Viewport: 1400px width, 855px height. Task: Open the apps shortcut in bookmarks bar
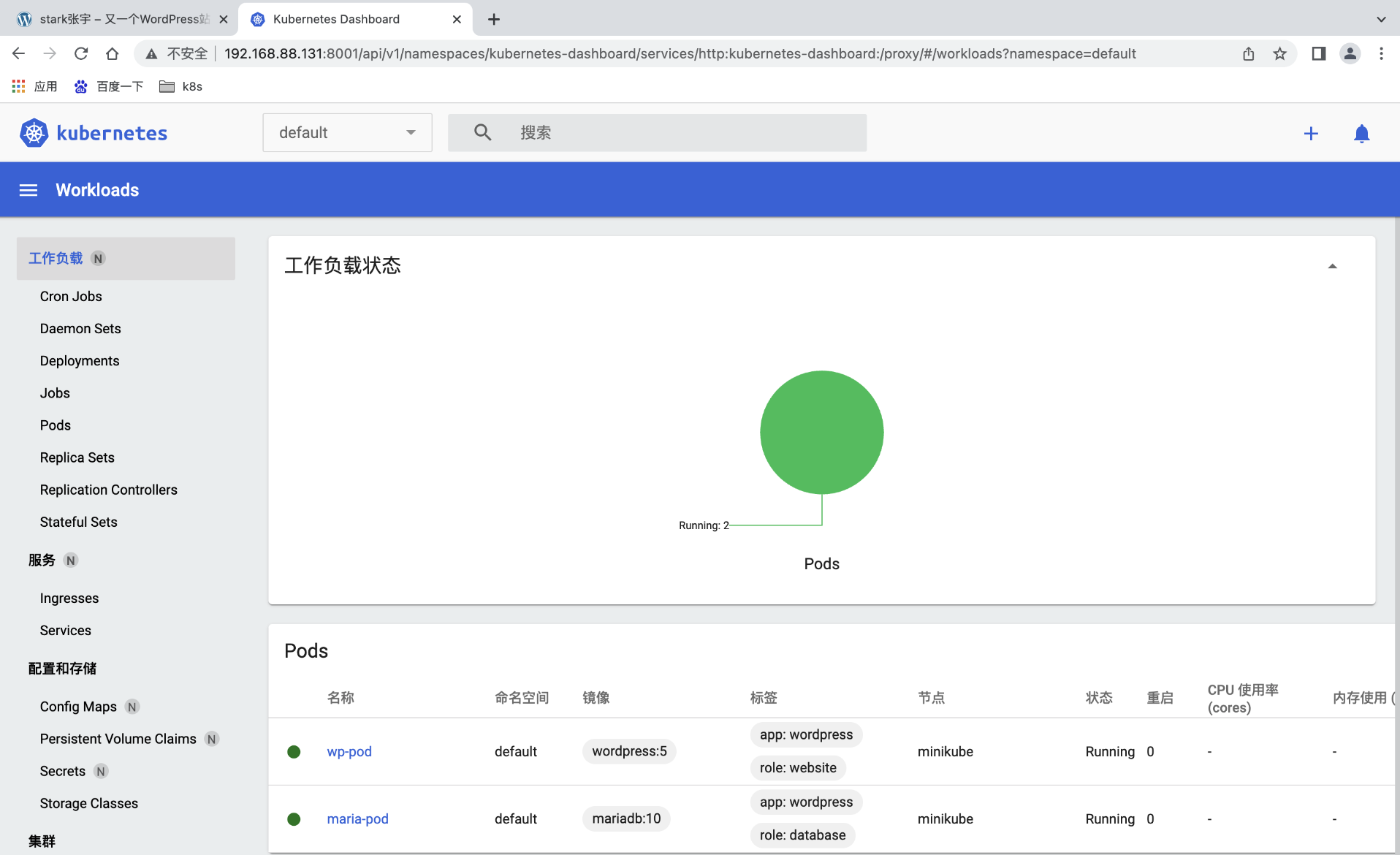click(34, 86)
